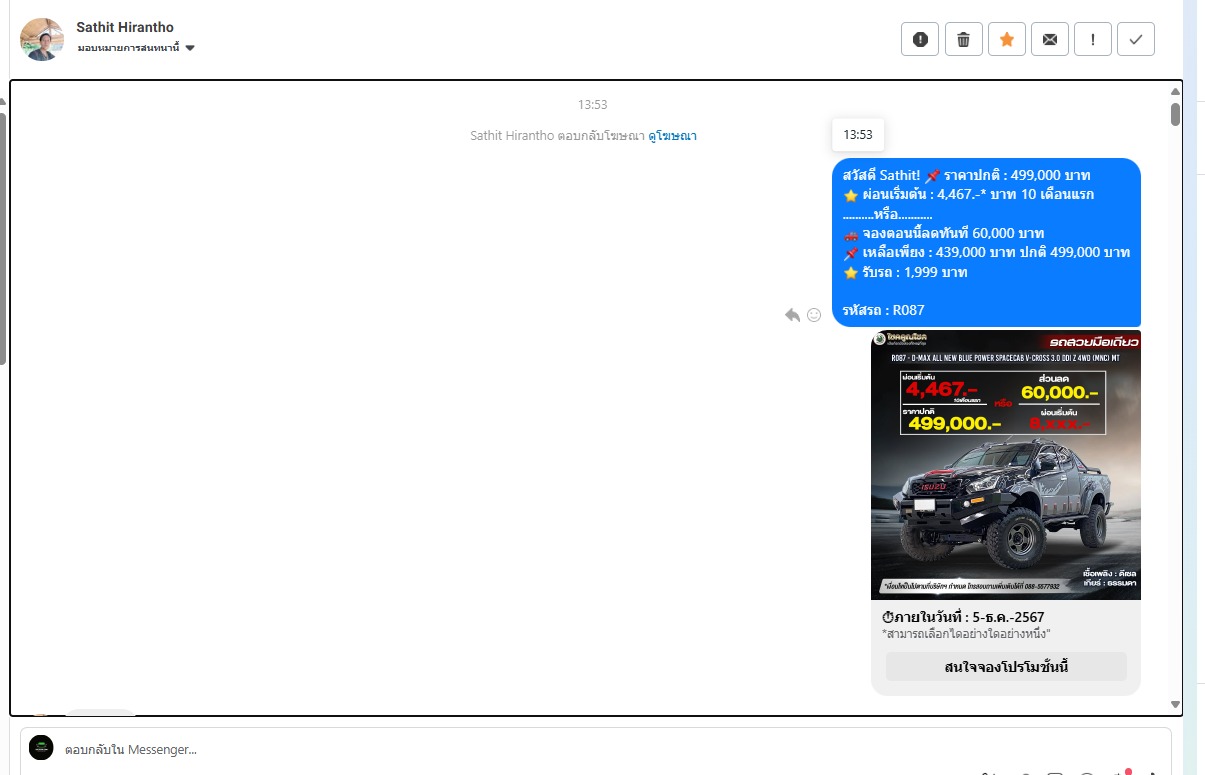The image size is (1205, 775).
Task: Open the Isuzu D-Max truck promo image
Action: [1006, 464]
